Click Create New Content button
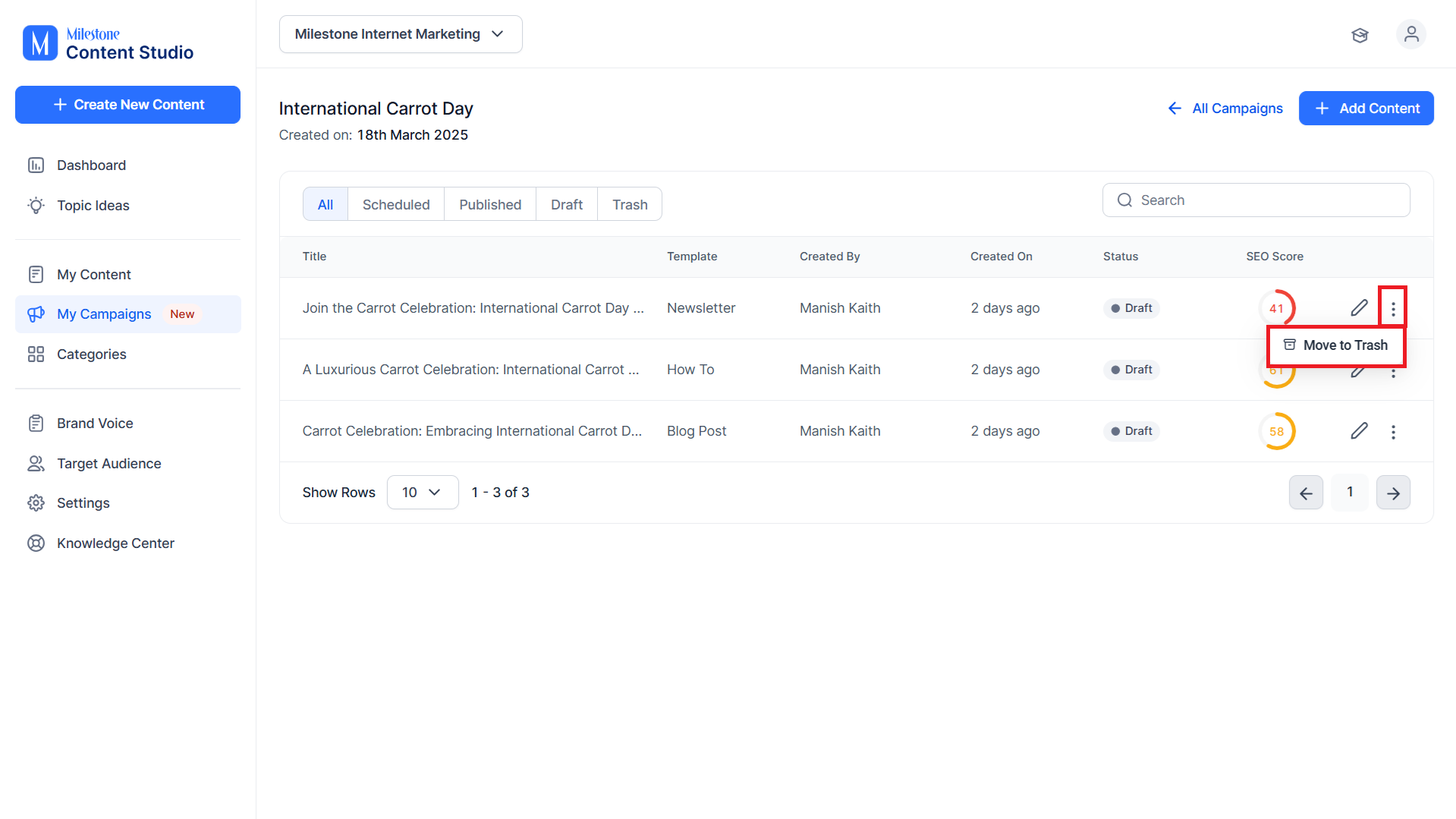The height and width of the screenshot is (819, 1456). (x=127, y=105)
